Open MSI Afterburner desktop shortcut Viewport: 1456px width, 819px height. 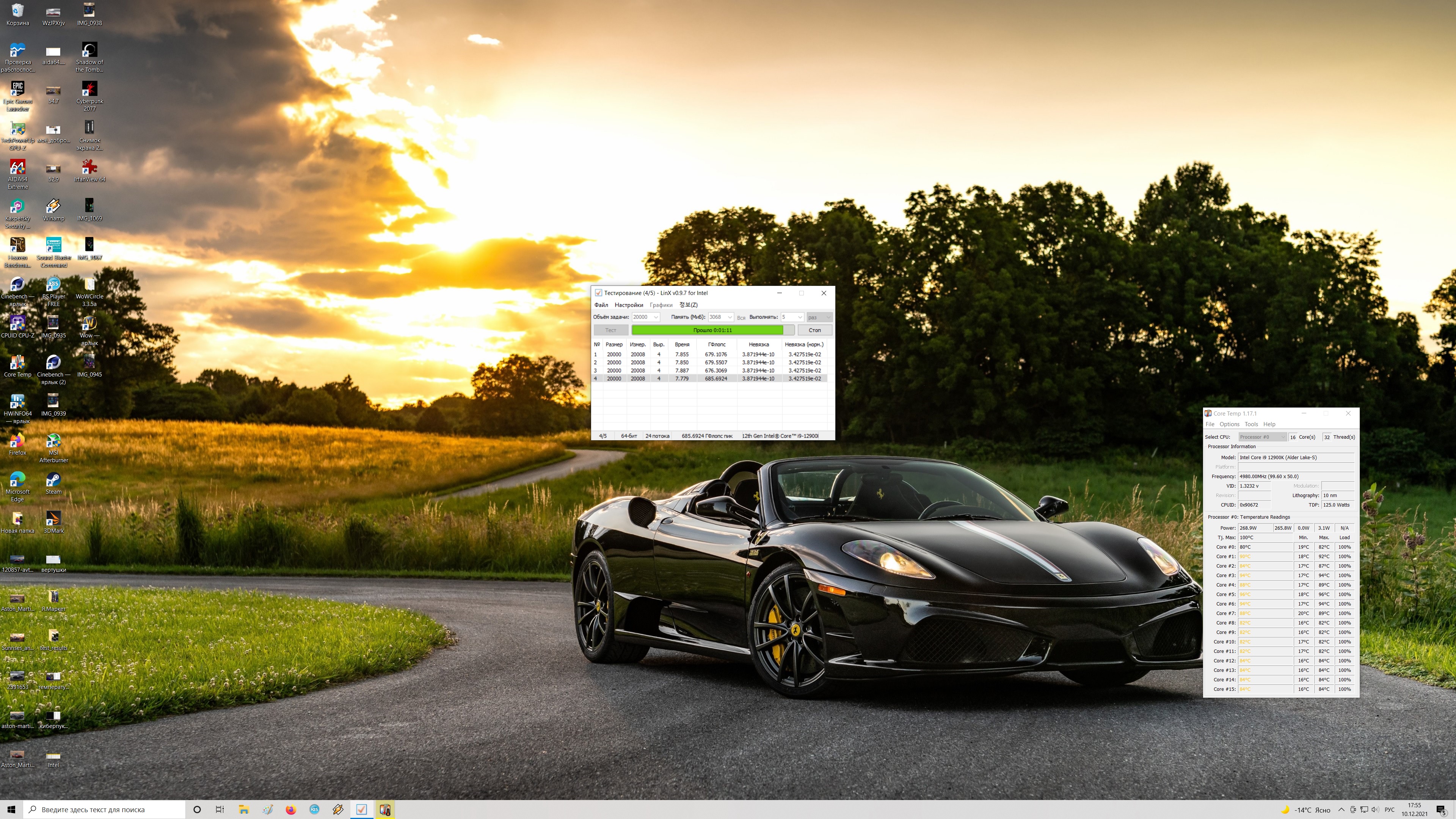point(53,441)
